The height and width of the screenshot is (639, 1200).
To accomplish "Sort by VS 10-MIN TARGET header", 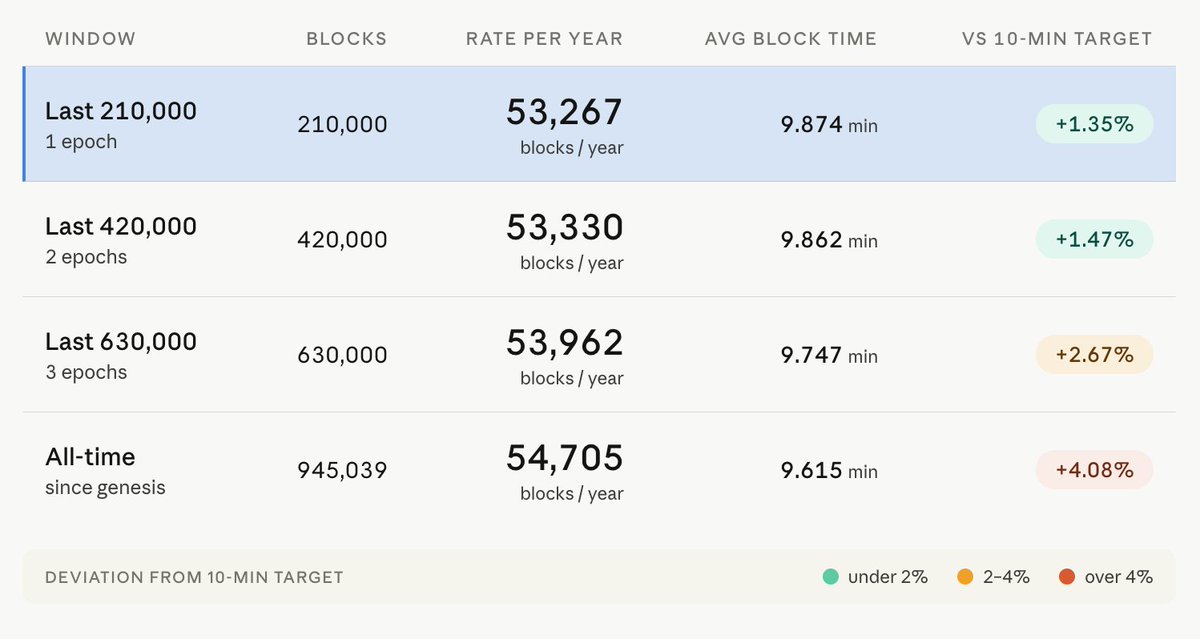I will tap(1056, 39).
